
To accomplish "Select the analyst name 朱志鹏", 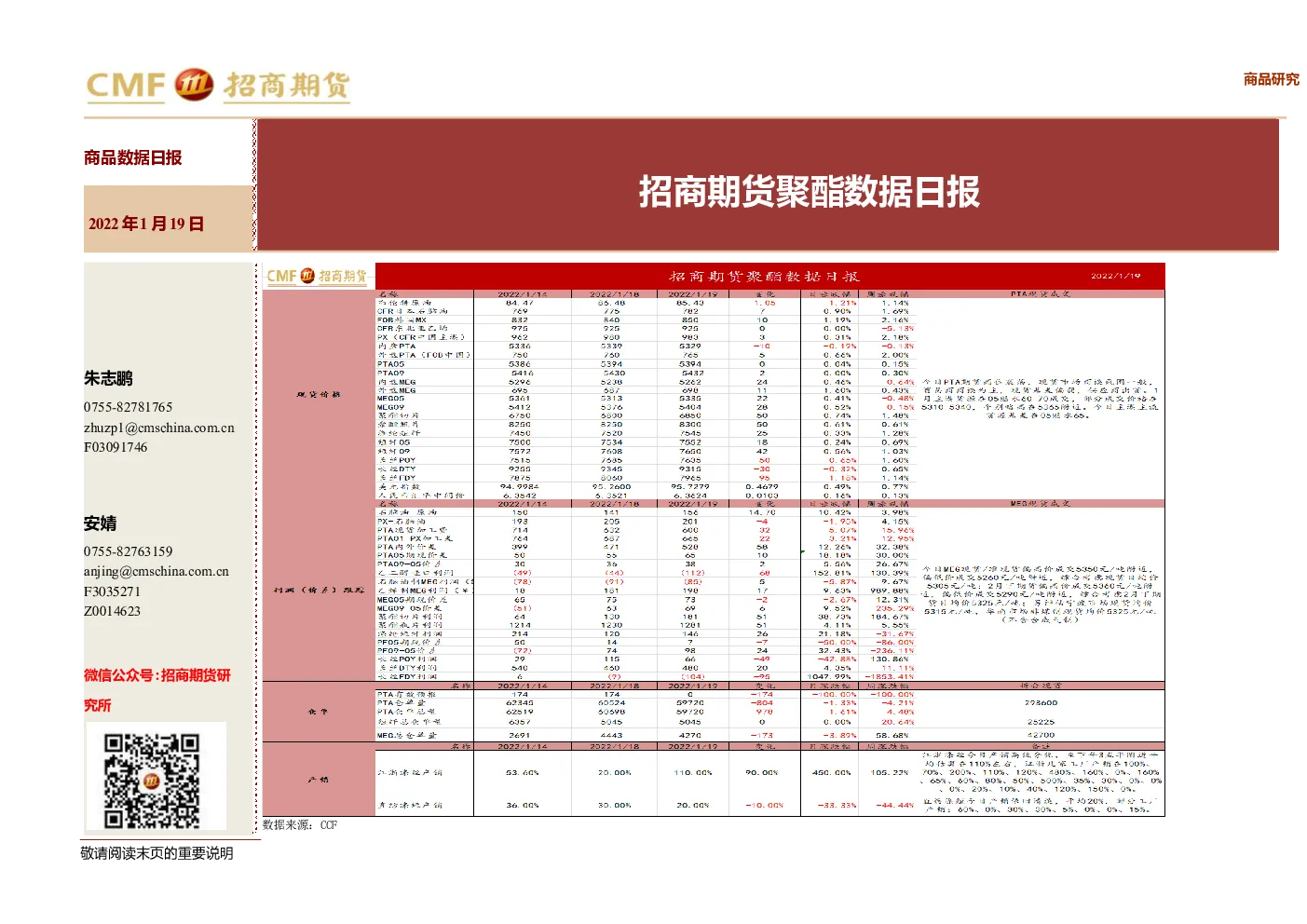I will (108, 378).
